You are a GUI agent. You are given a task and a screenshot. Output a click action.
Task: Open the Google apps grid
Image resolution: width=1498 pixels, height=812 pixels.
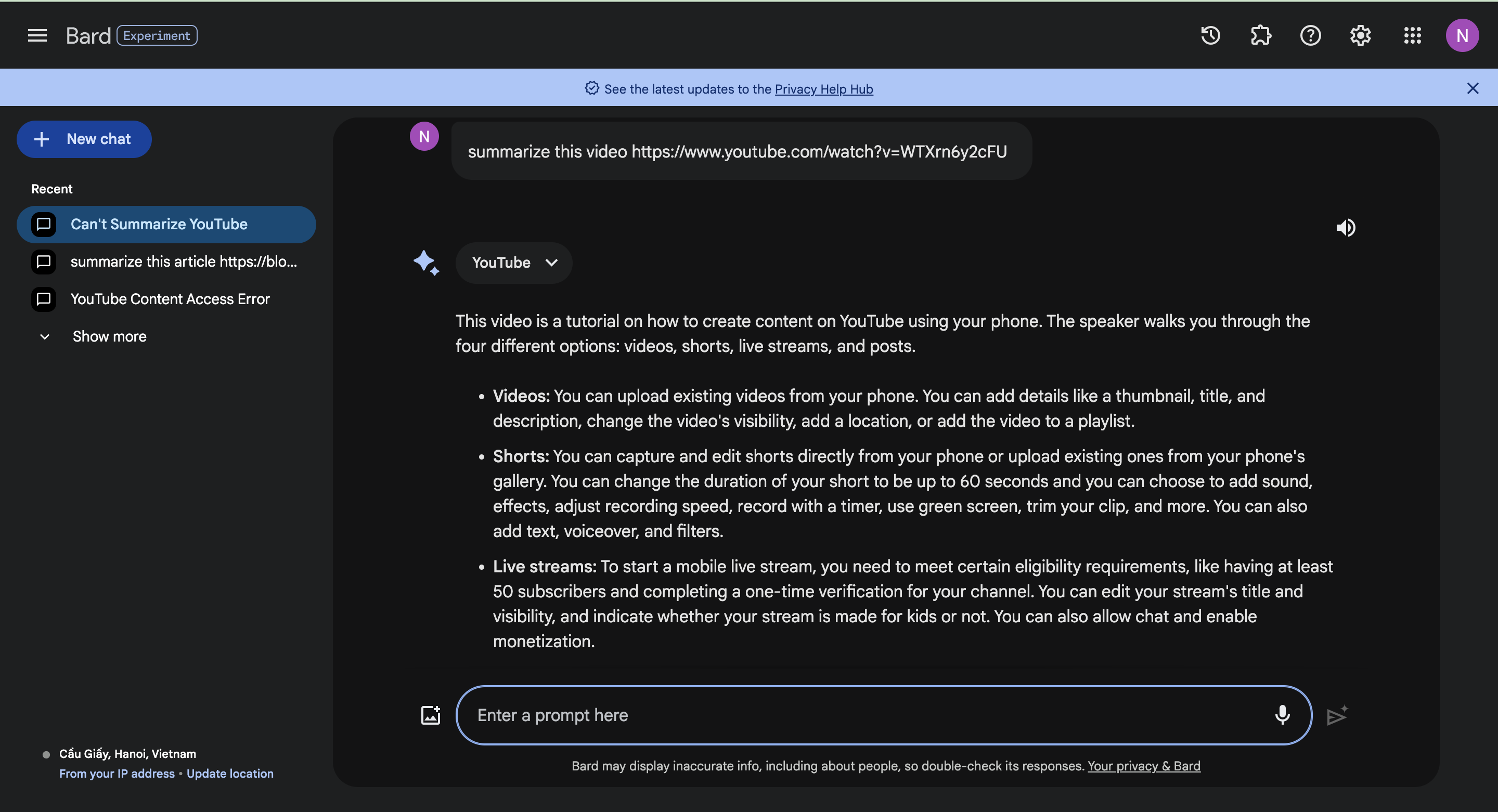[1412, 35]
